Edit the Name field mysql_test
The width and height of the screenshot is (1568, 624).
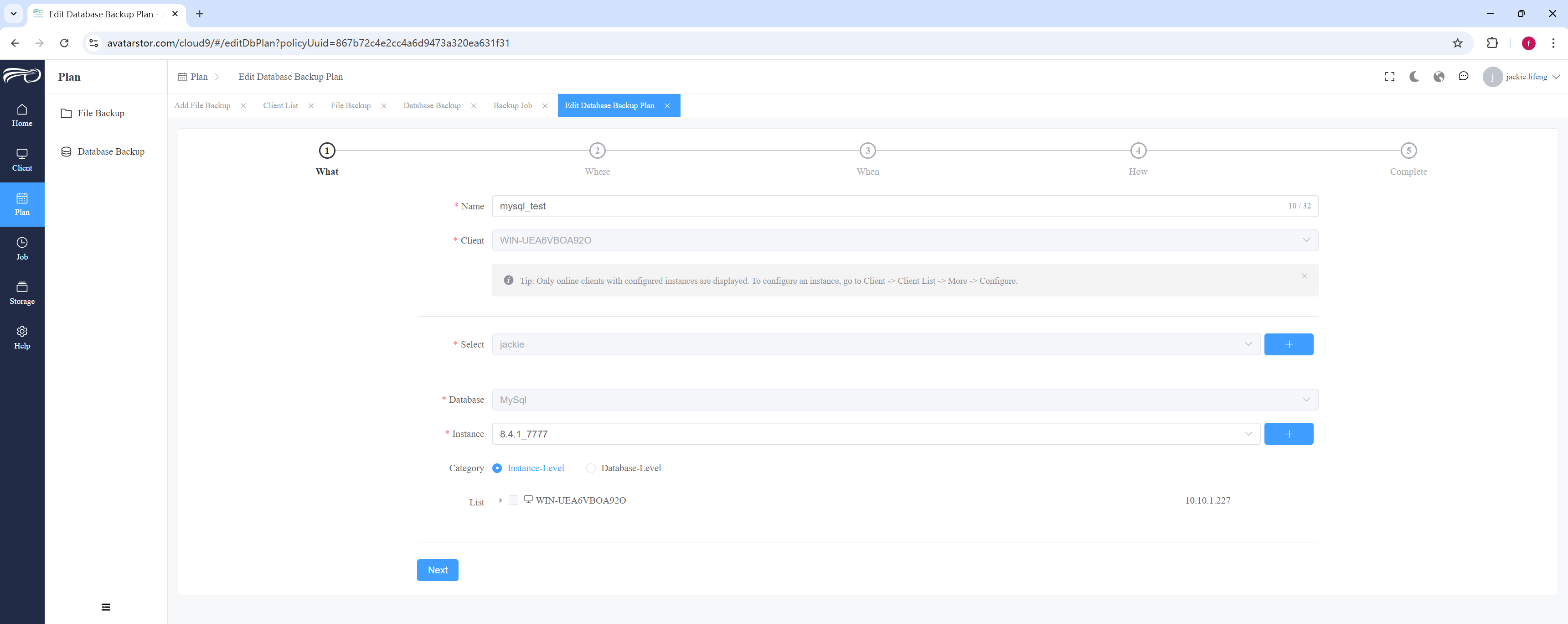click(905, 206)
